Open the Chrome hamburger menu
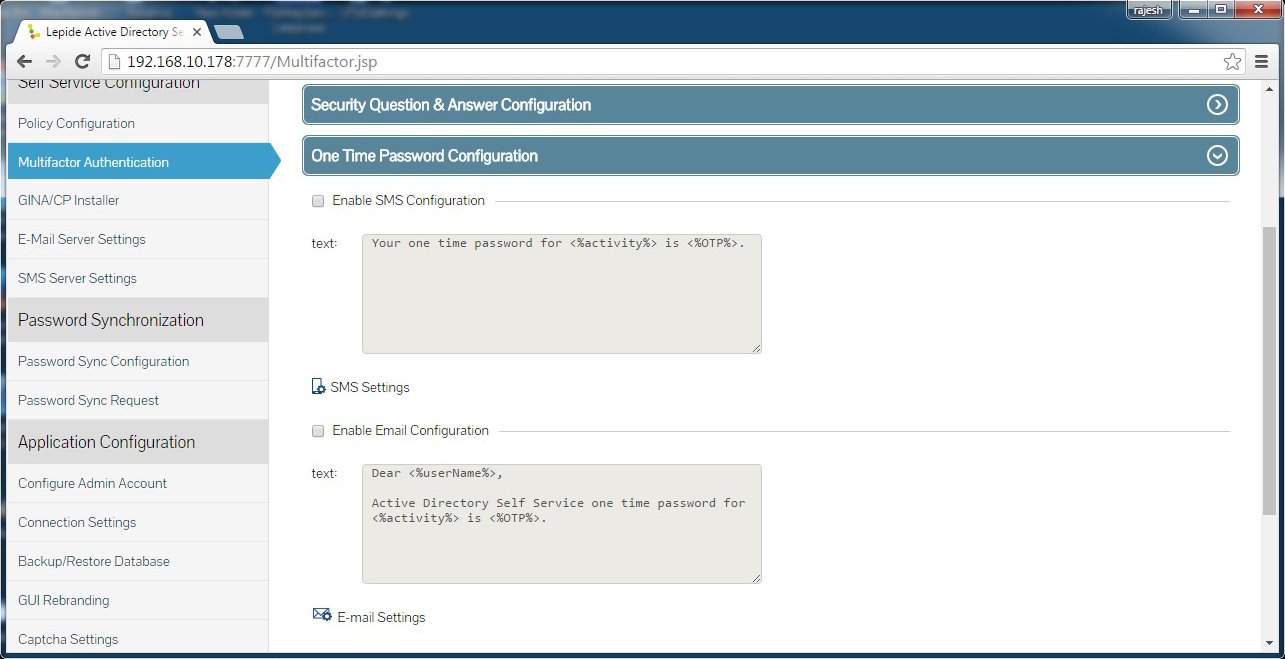1285x659 pixels. 1262,62
